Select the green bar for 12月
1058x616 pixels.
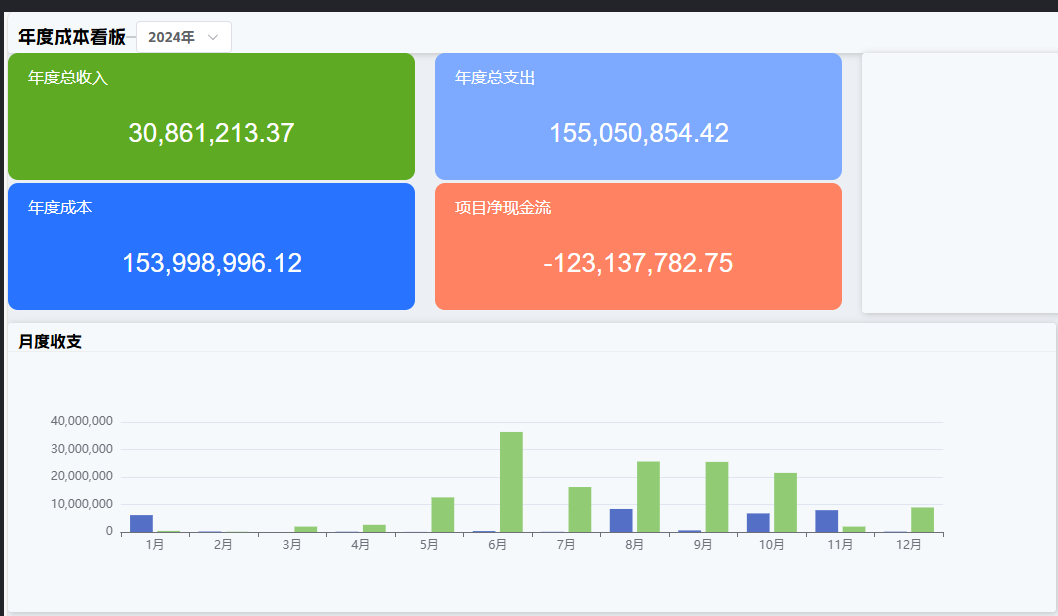tap(922, 519)
